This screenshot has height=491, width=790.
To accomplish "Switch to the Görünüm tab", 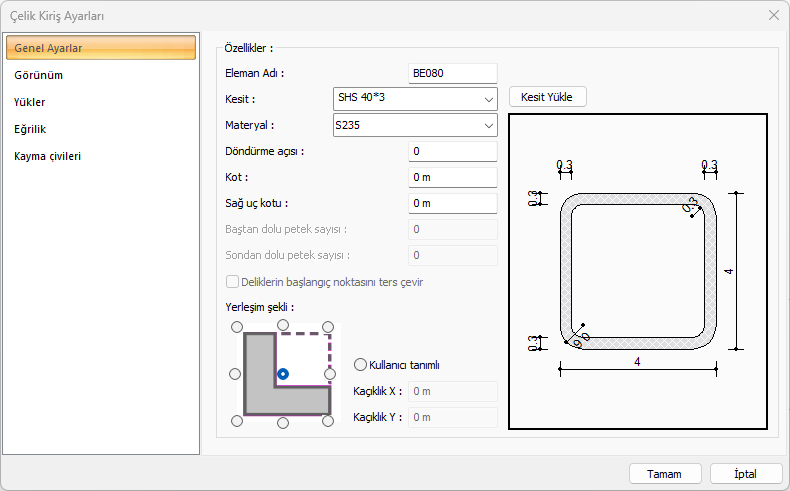I will click(x=39, y=75).
